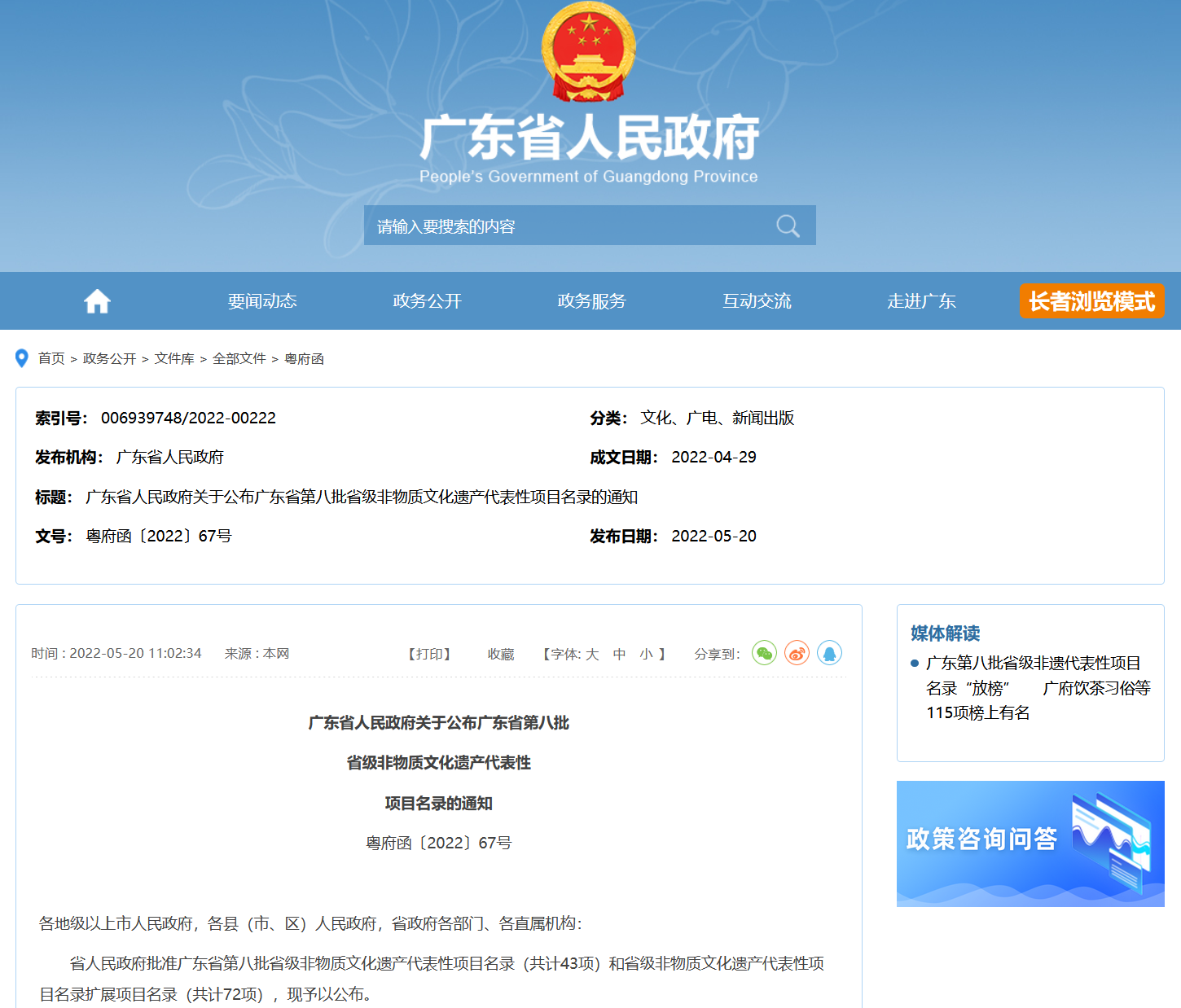The height and width of the screenshot is (1008, 1181).
Task: Open the 要闻动态 menu
Action: (x=262, y=301)
